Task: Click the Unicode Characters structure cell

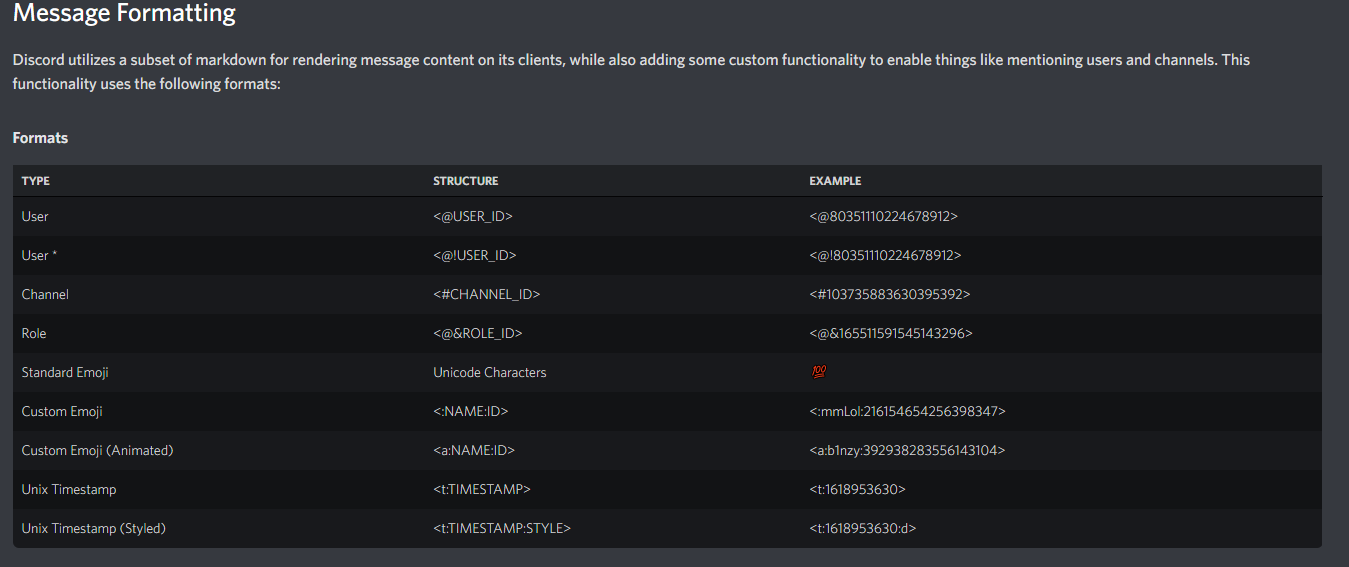Action: (x=490, y=372)
